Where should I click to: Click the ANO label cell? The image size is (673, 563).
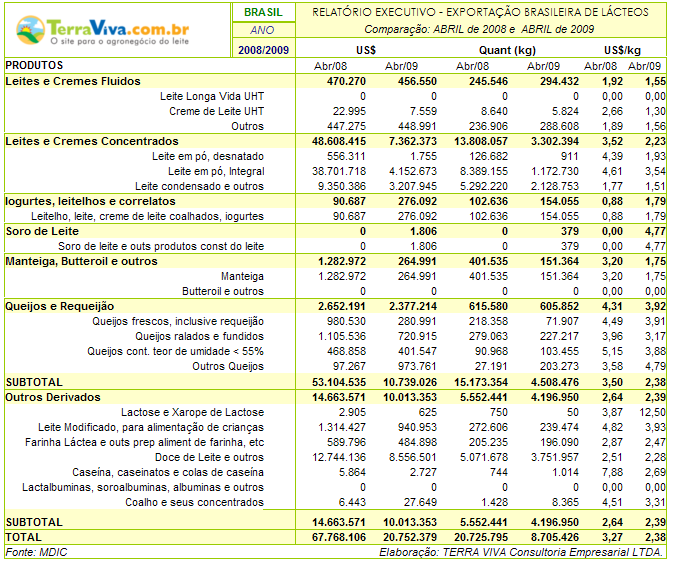pos(262,30)
